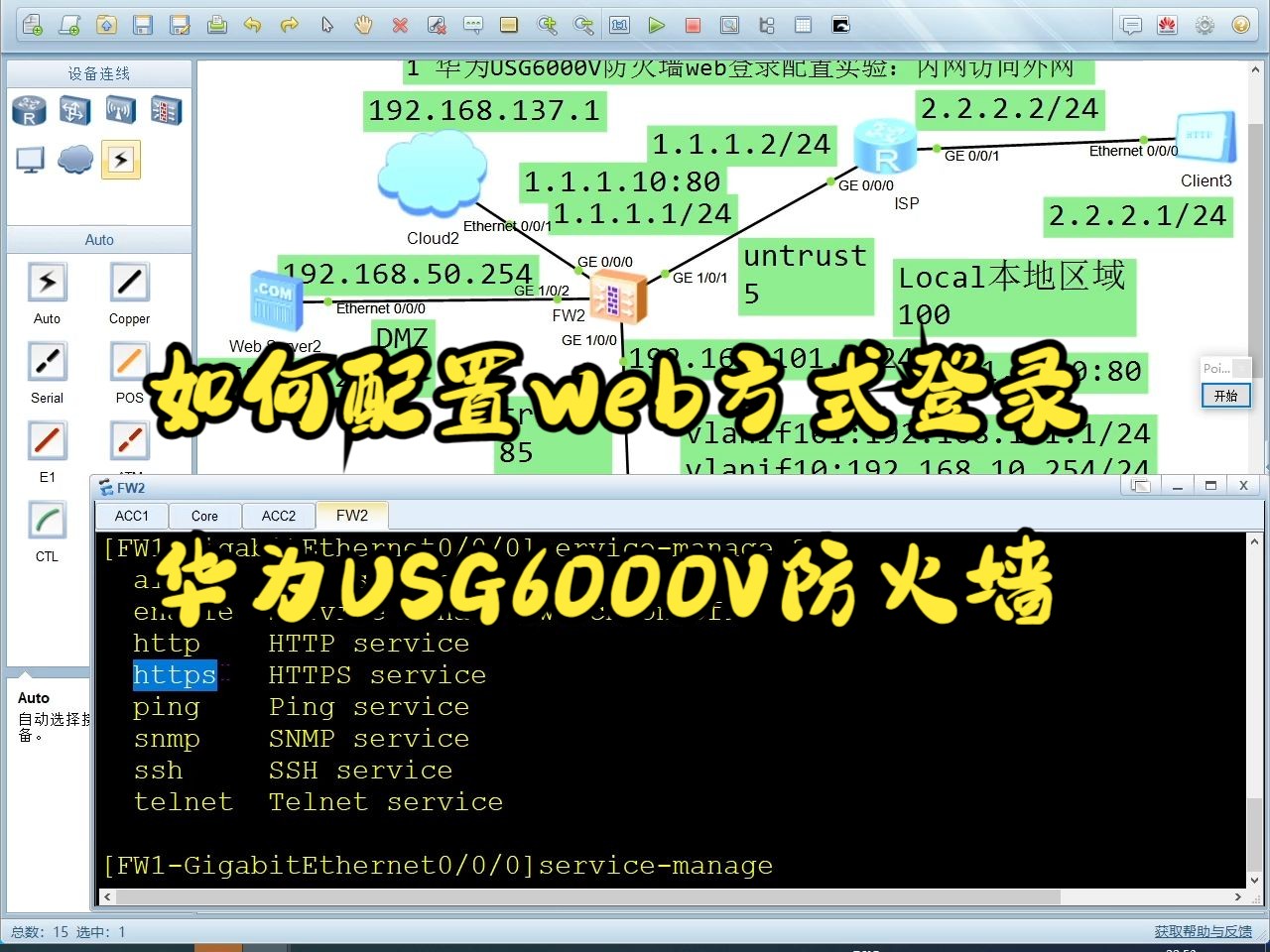Select the router device icon
1270x952 pixels.
click(x=29, y=111)
